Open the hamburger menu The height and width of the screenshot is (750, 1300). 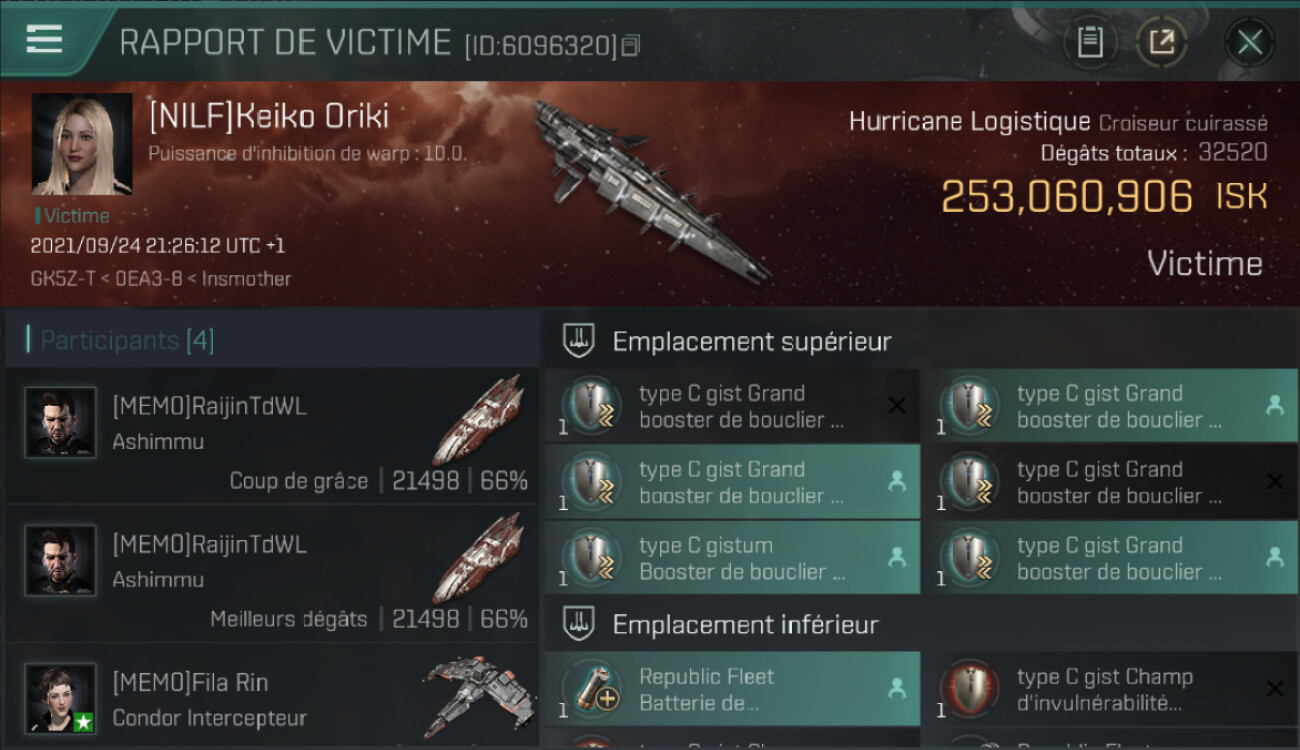click(x=44, y=39)
